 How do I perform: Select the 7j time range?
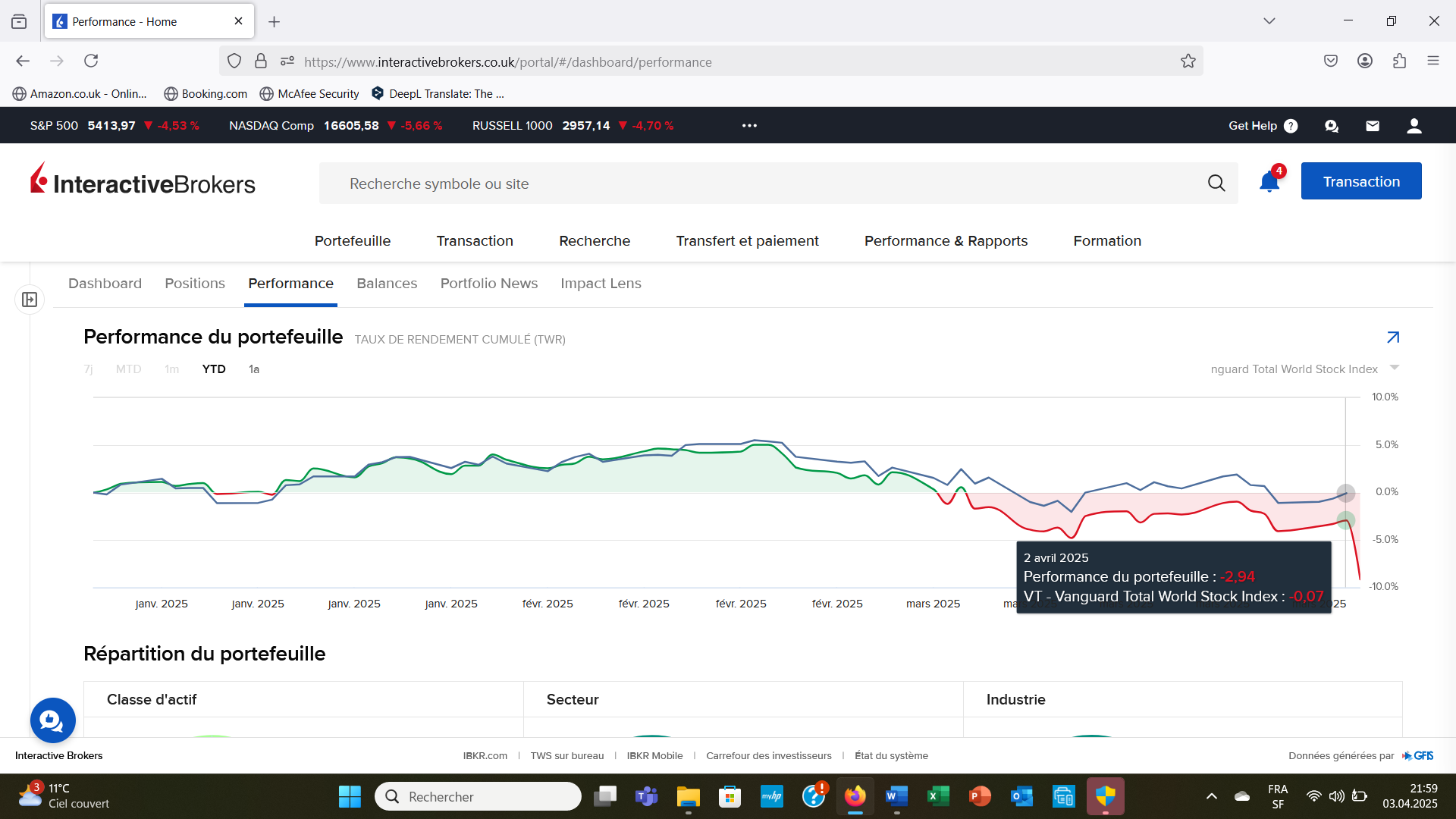pyautogui.click(x=88, y=369)
